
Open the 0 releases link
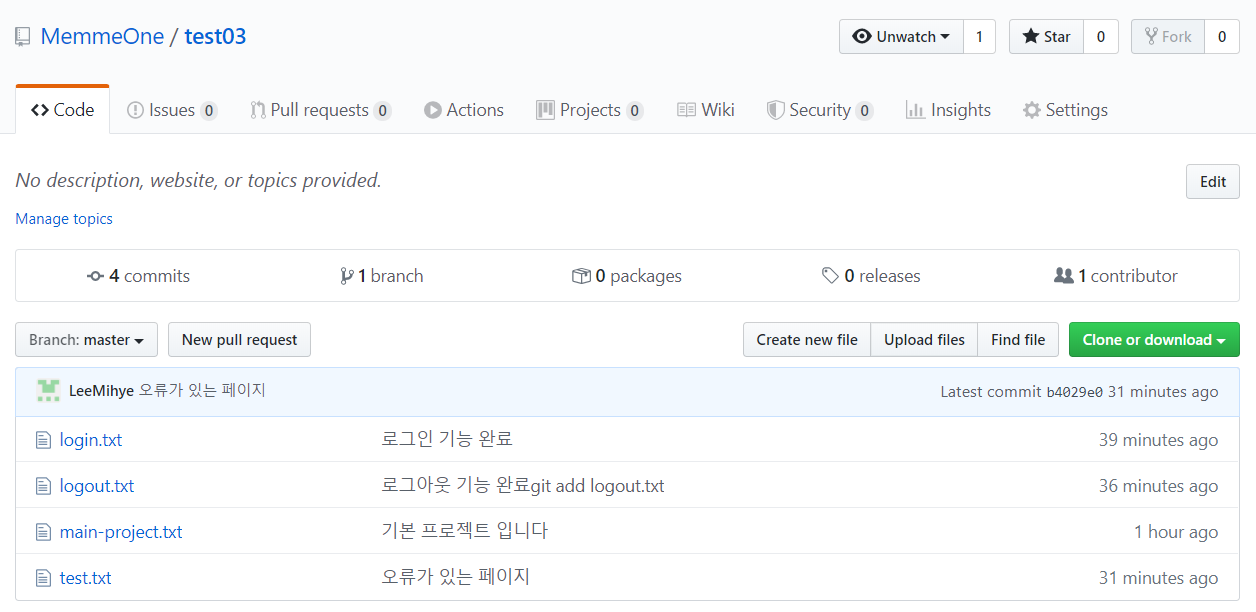click(871, 276)
